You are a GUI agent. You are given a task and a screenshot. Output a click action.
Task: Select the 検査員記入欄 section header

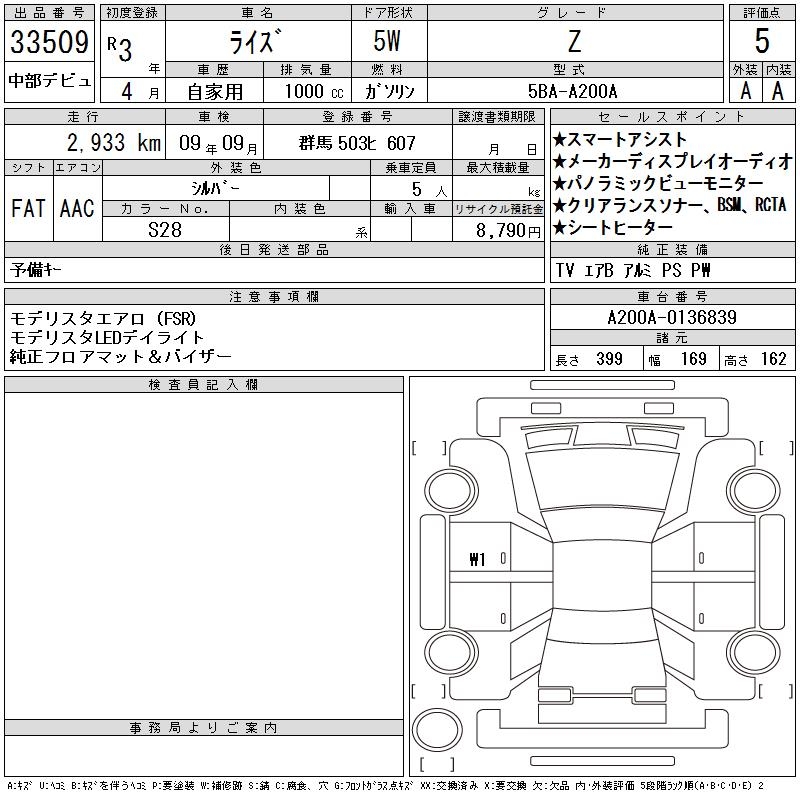click(204, 385)
